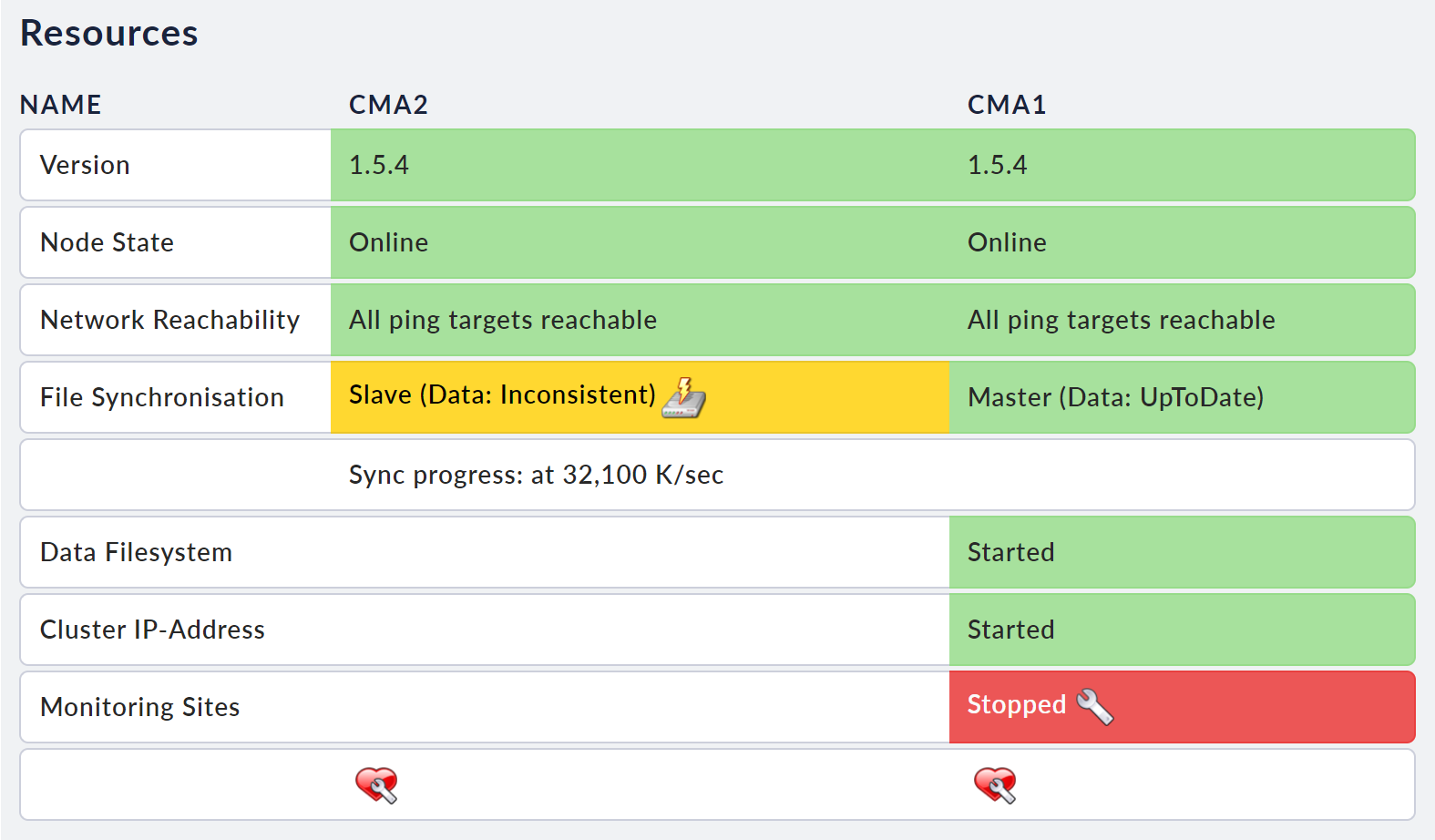Image resolution: width=1435 pixels, height=840 pixels.
Task: Click the NAME column header
Action: coord(61,105)
